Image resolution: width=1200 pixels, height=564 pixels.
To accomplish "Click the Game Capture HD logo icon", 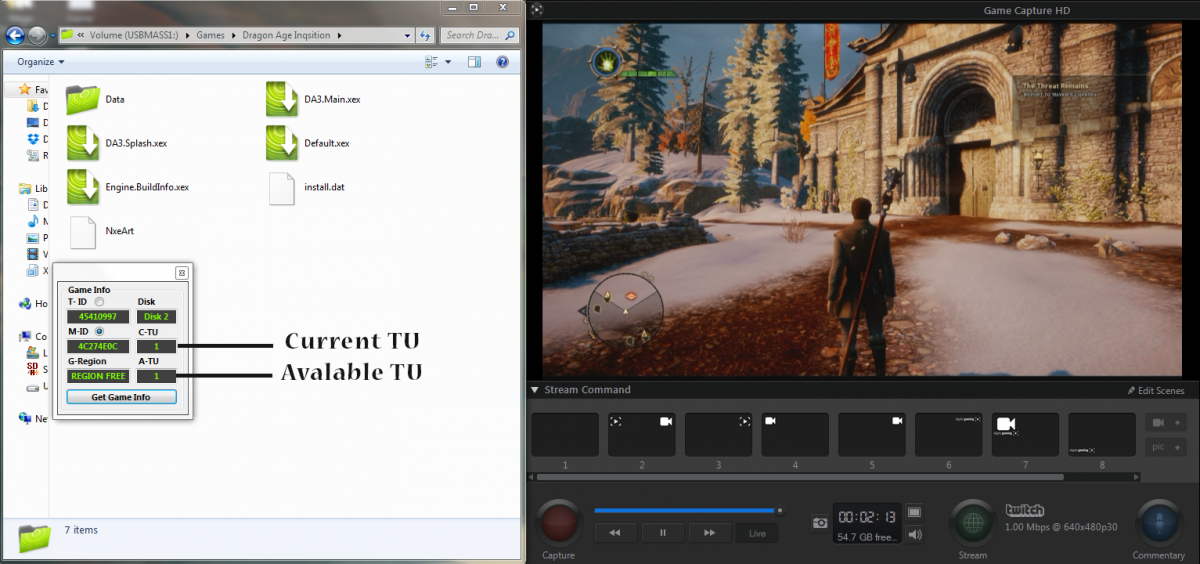I will pos(538,9).
